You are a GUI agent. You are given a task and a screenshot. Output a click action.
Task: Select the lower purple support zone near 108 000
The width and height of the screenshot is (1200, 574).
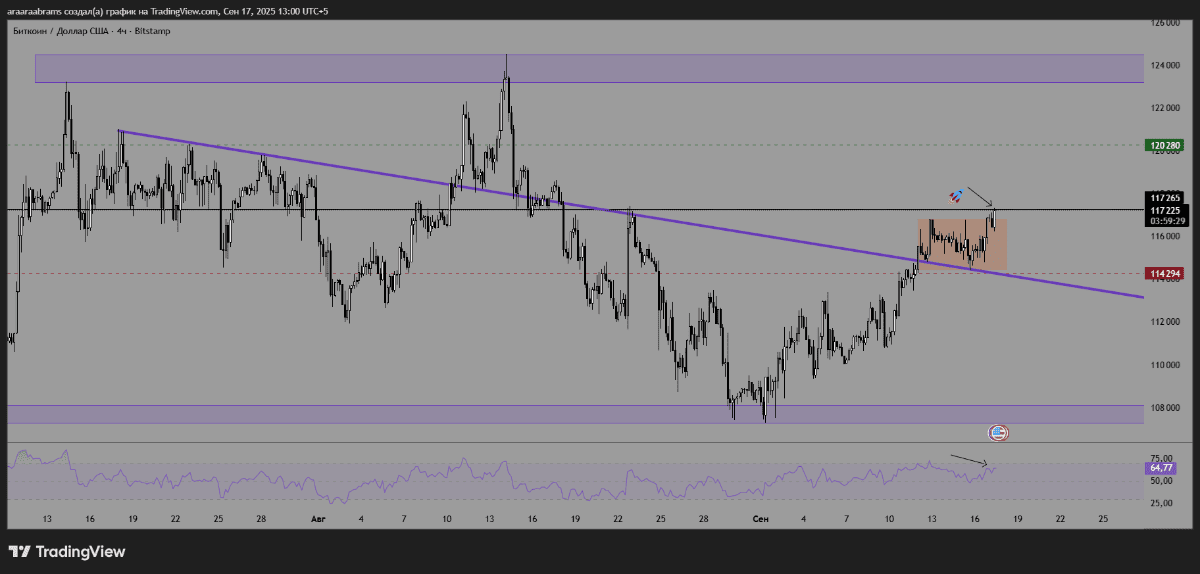click(300, 414)
